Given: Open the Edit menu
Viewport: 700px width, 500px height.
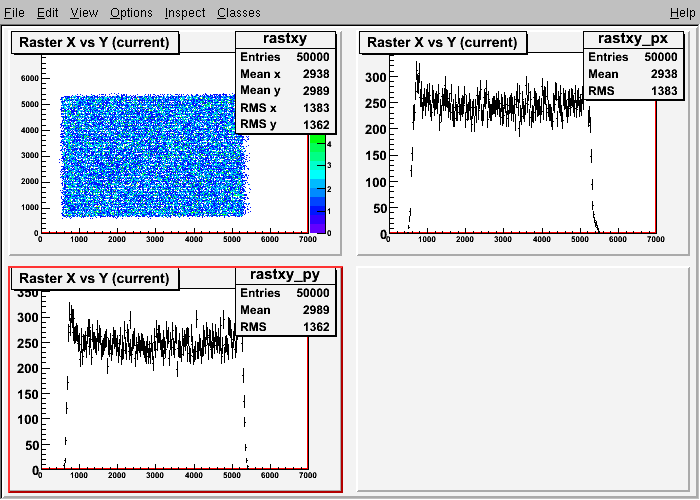Looking at the screenshot, I should [x=47, y=13].
